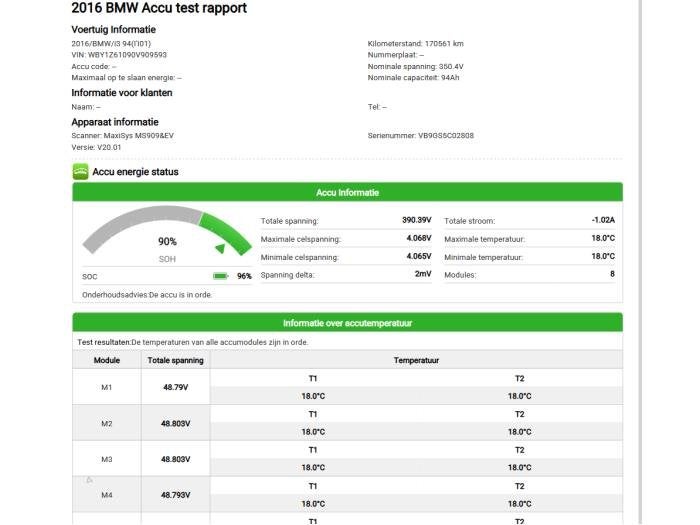The height and width of the screenshot is (525, 700).
Task: Select the M2 module cell
Action: pyautogui.click(x=107, y=424)
